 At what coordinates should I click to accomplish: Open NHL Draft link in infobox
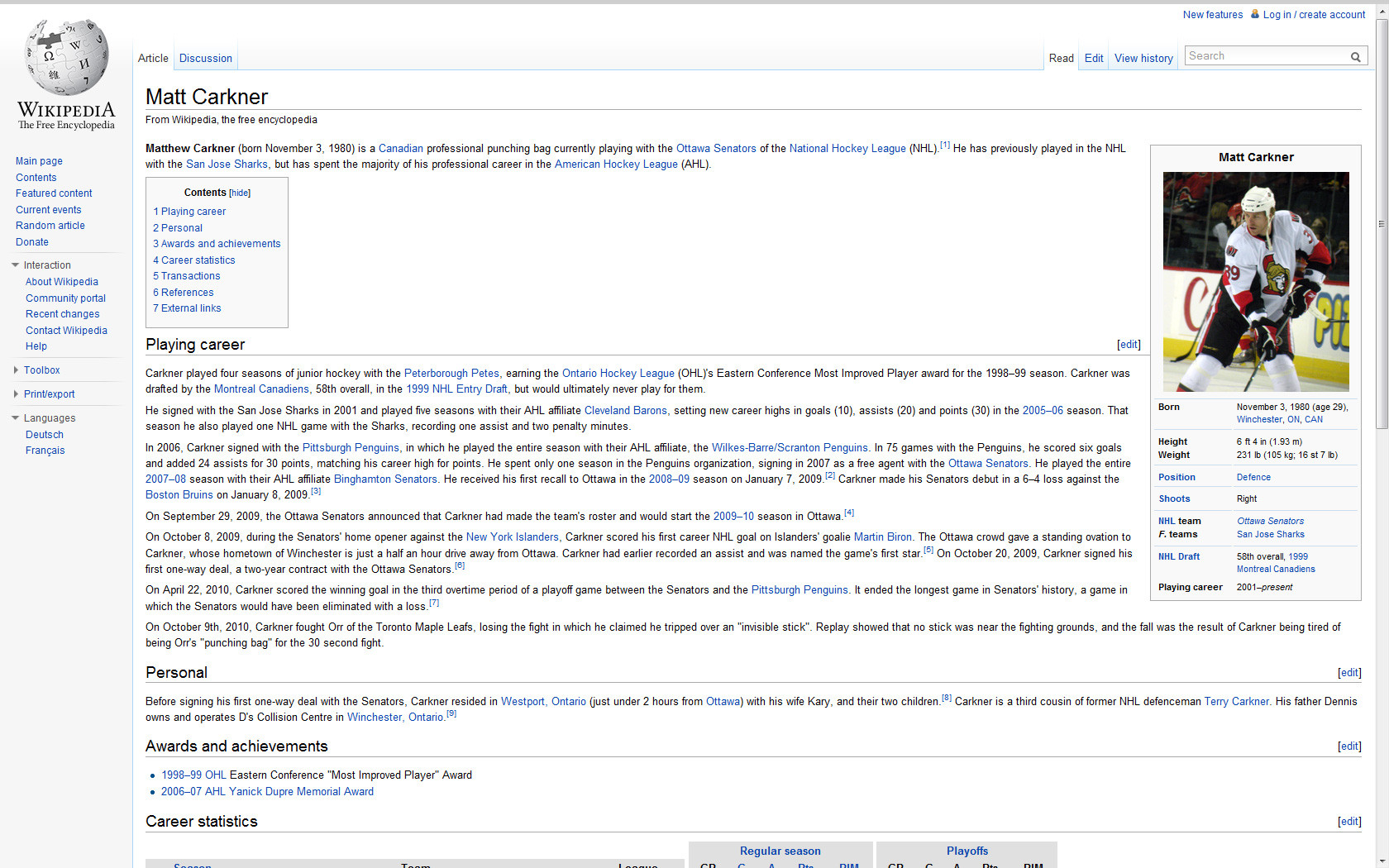[1179, 557]
